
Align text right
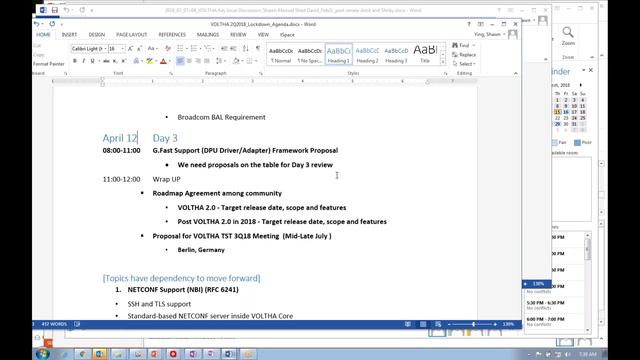click(198, 61)
